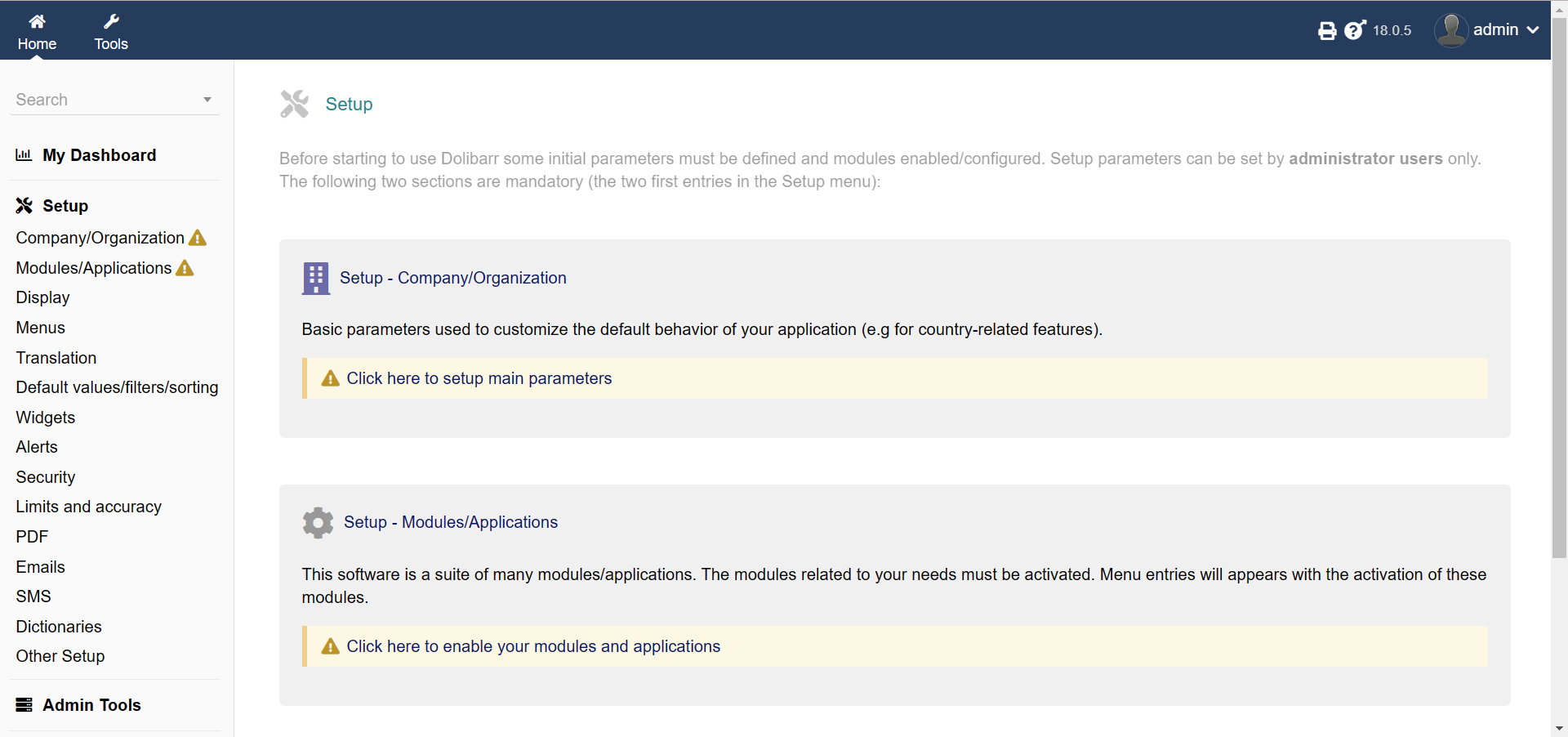
Task: Open Emails setup in sidebar
Action: (40, 567)
